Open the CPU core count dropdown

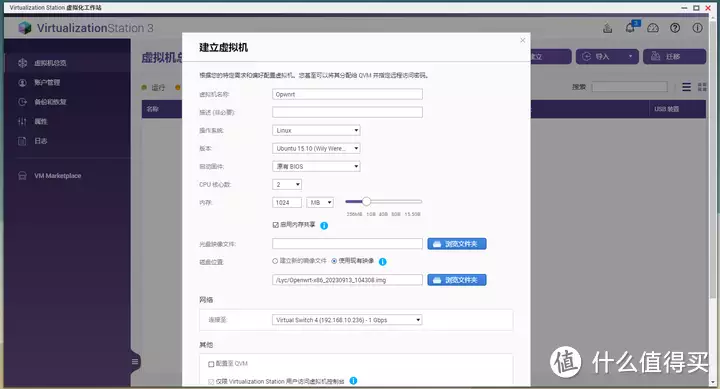pos(287,184)
